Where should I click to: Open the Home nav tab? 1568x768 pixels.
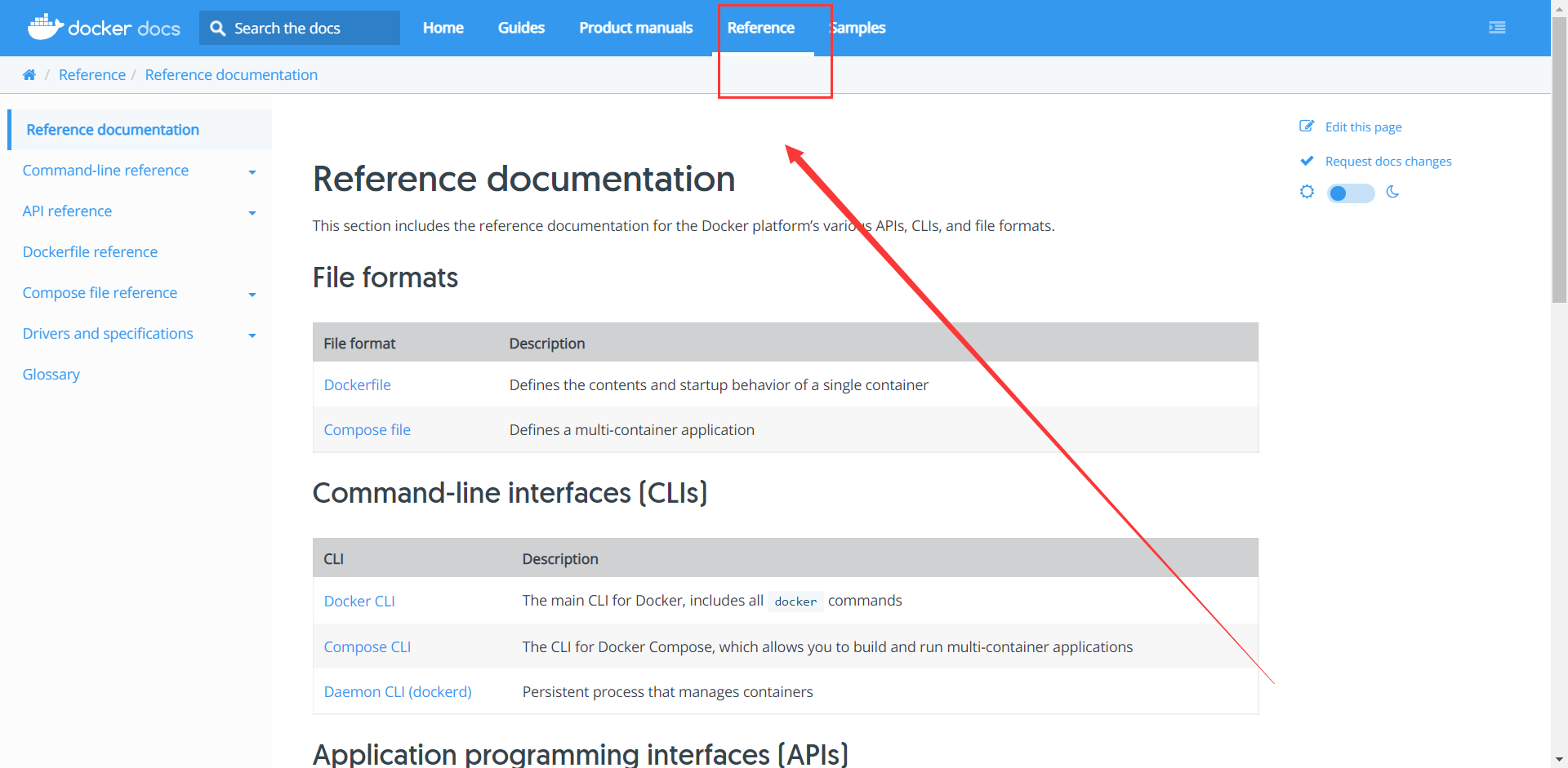443,28
